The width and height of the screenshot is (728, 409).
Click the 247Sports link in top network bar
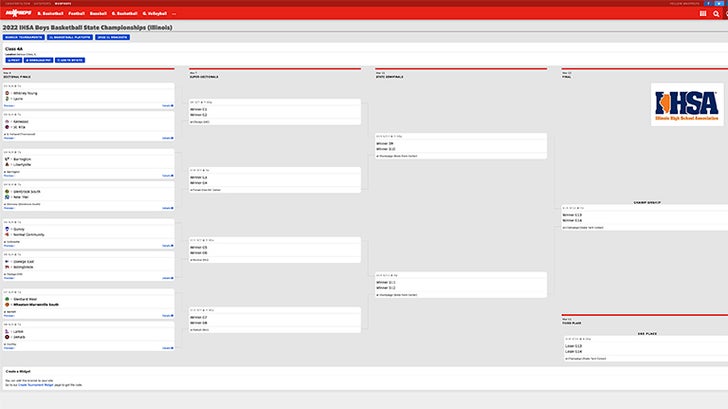point(42,3)
